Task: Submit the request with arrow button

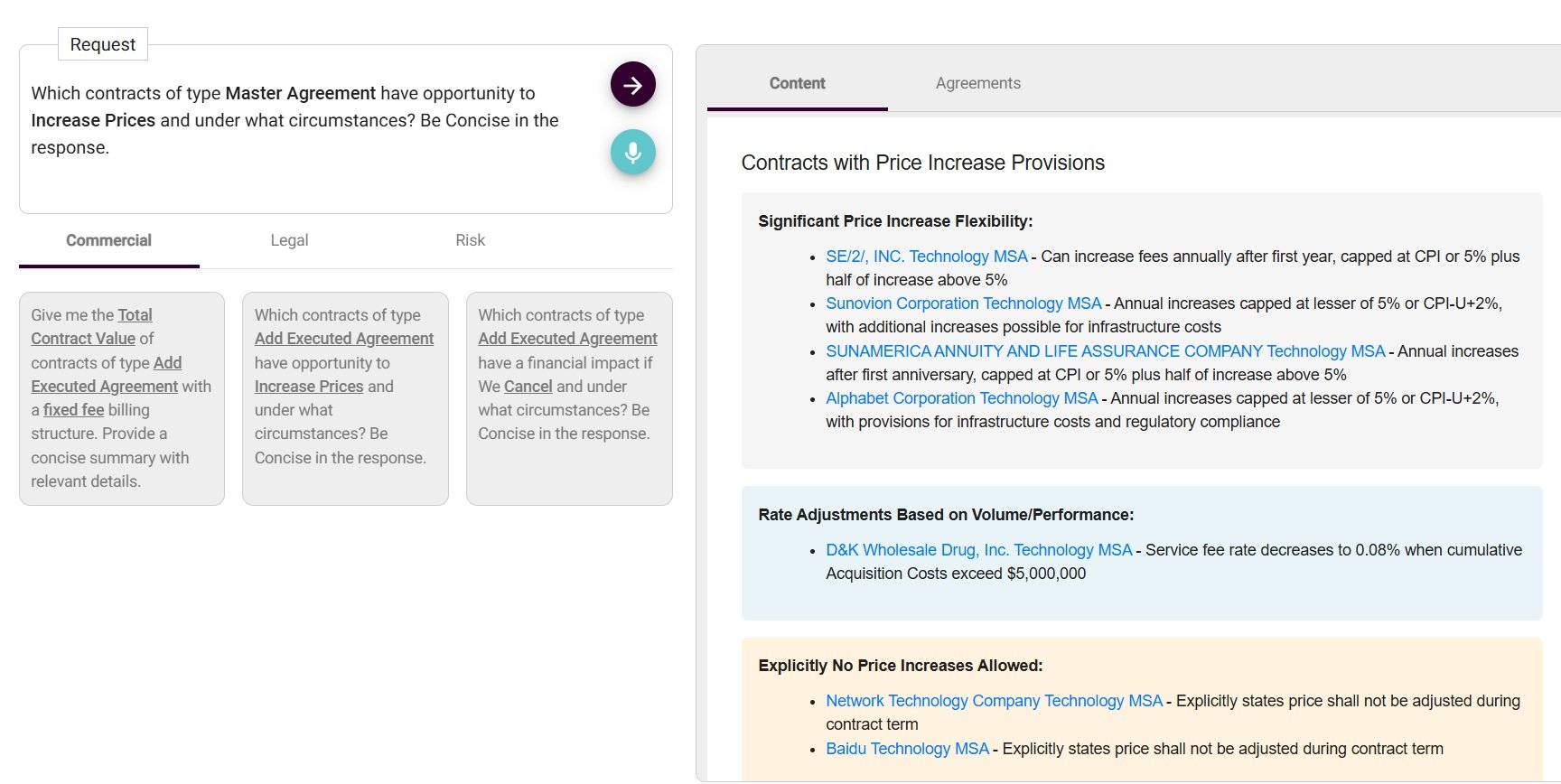Action: pyautogui.click(x=632, y=85)
